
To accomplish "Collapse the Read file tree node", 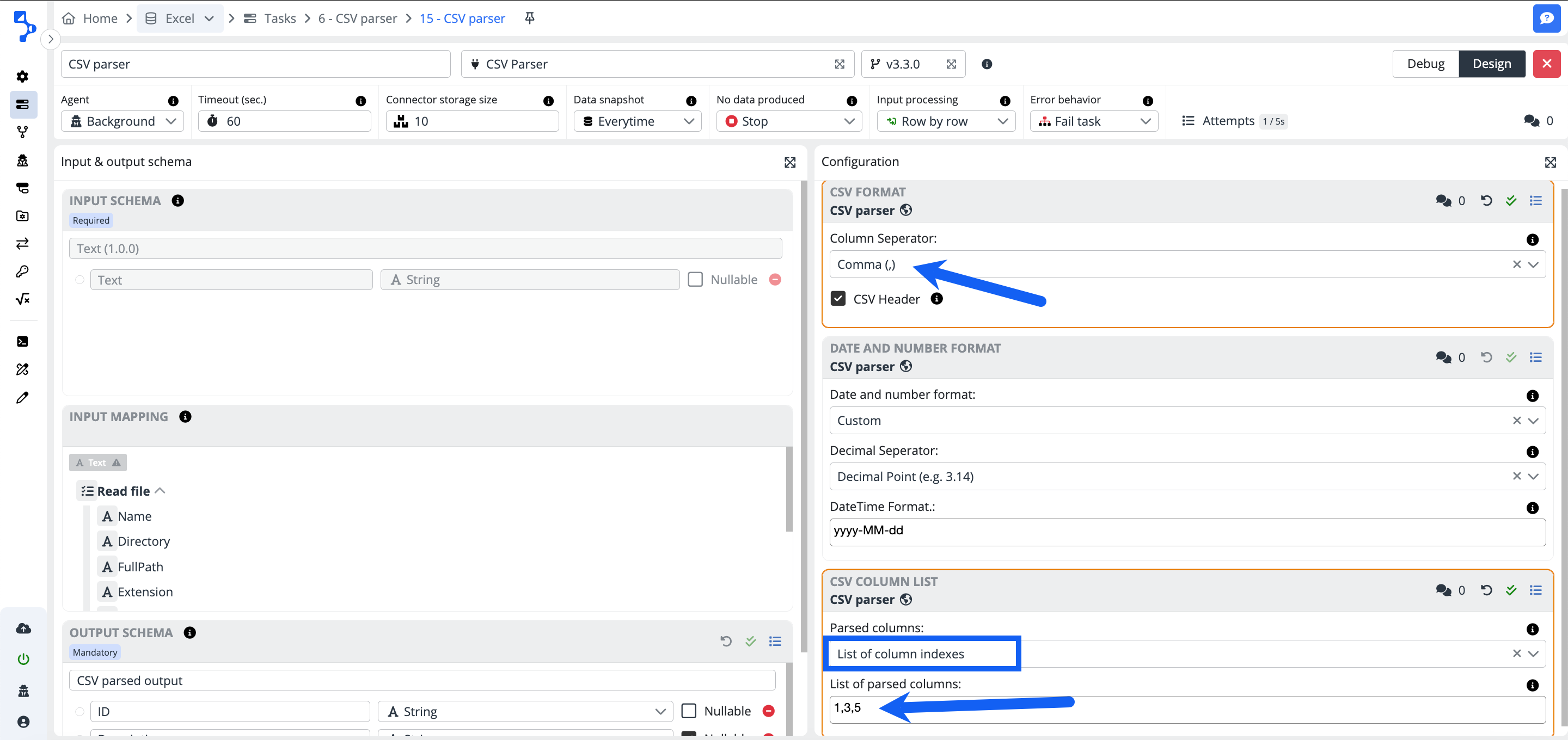I will point(160,490).
